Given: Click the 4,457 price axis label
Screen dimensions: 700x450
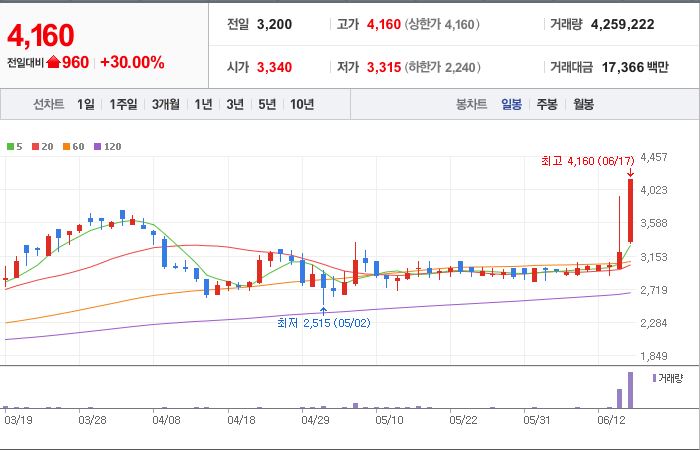Looking at the screenshot, I should 654,157.
